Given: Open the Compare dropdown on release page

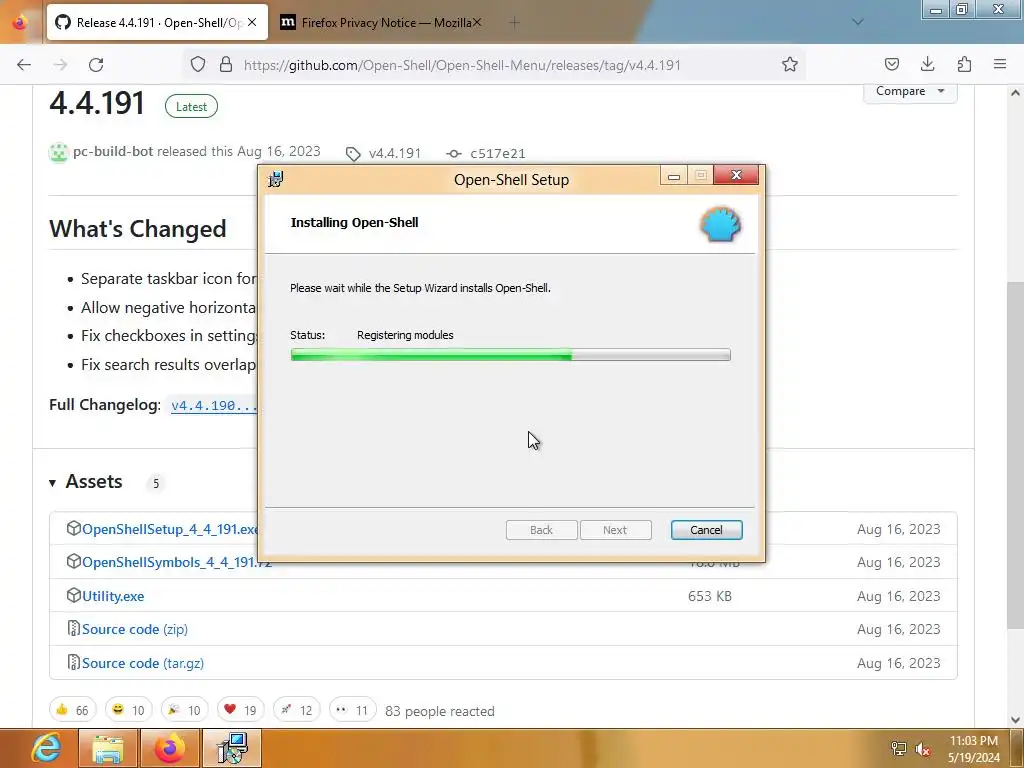Looking at the screenshot, I should (910, 91).
